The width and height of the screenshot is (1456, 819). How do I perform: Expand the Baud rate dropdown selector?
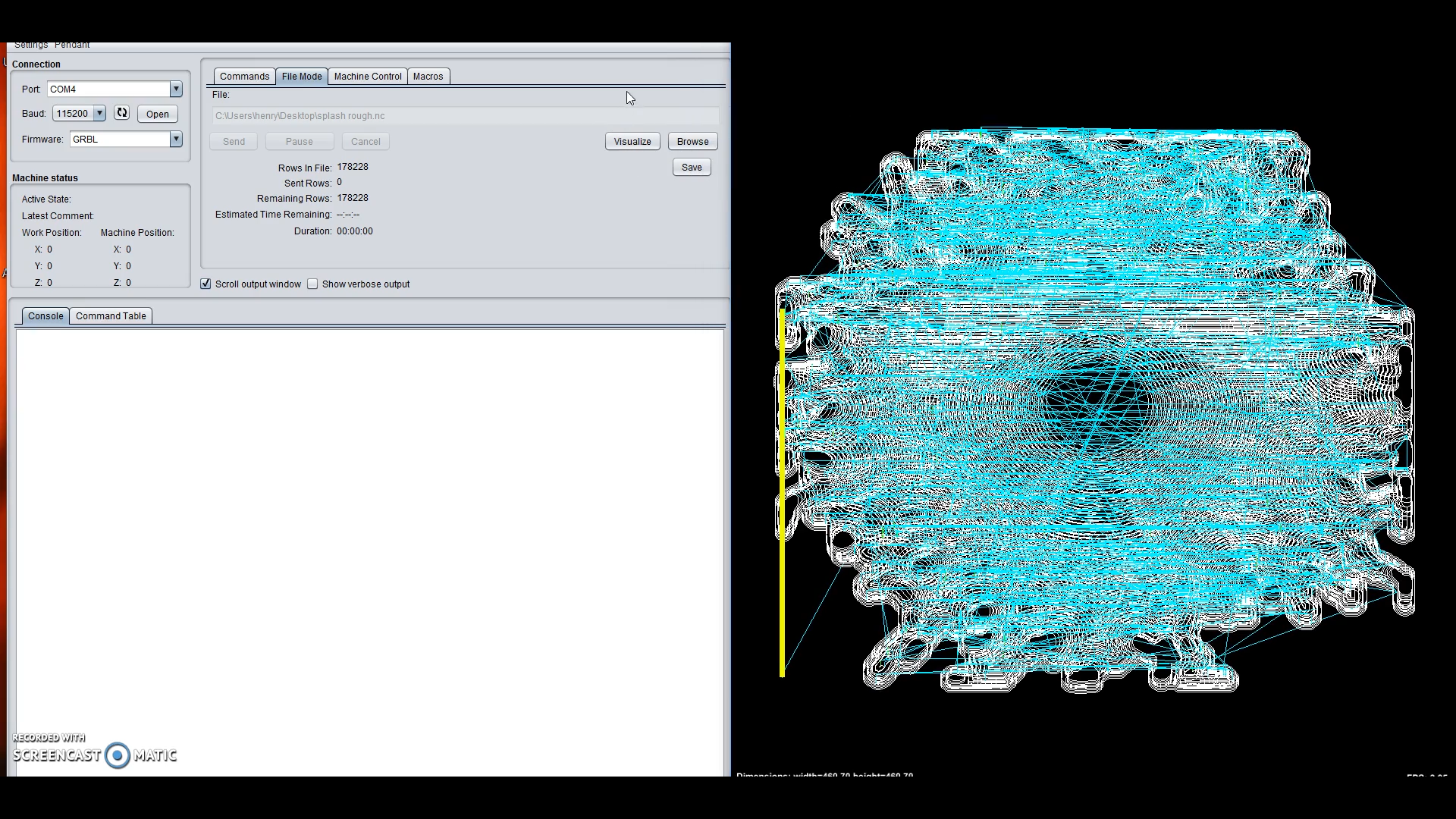(99, 113)
